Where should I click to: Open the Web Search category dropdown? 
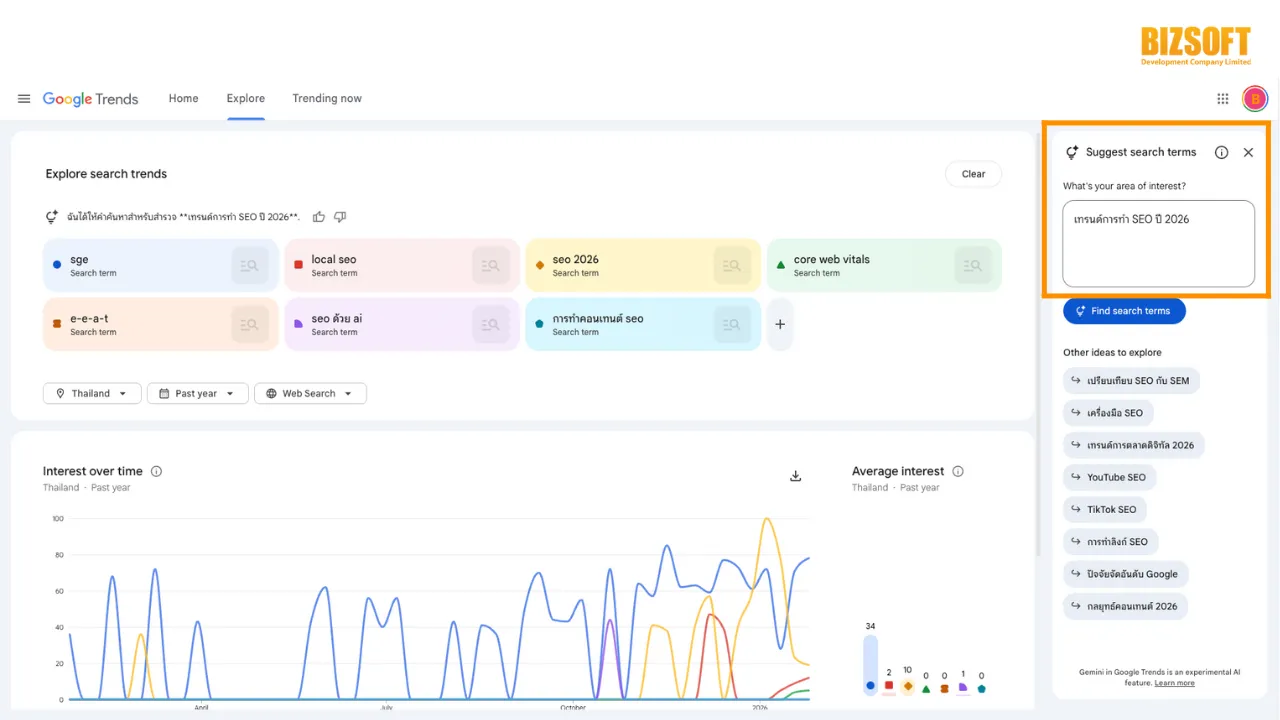[x=310, y=393]
